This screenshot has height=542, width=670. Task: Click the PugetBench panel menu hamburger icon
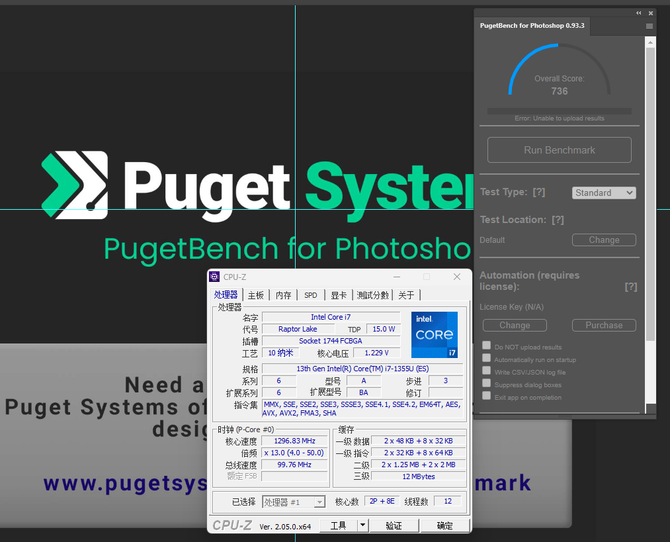pyautogui.click(x=649, y=26)
